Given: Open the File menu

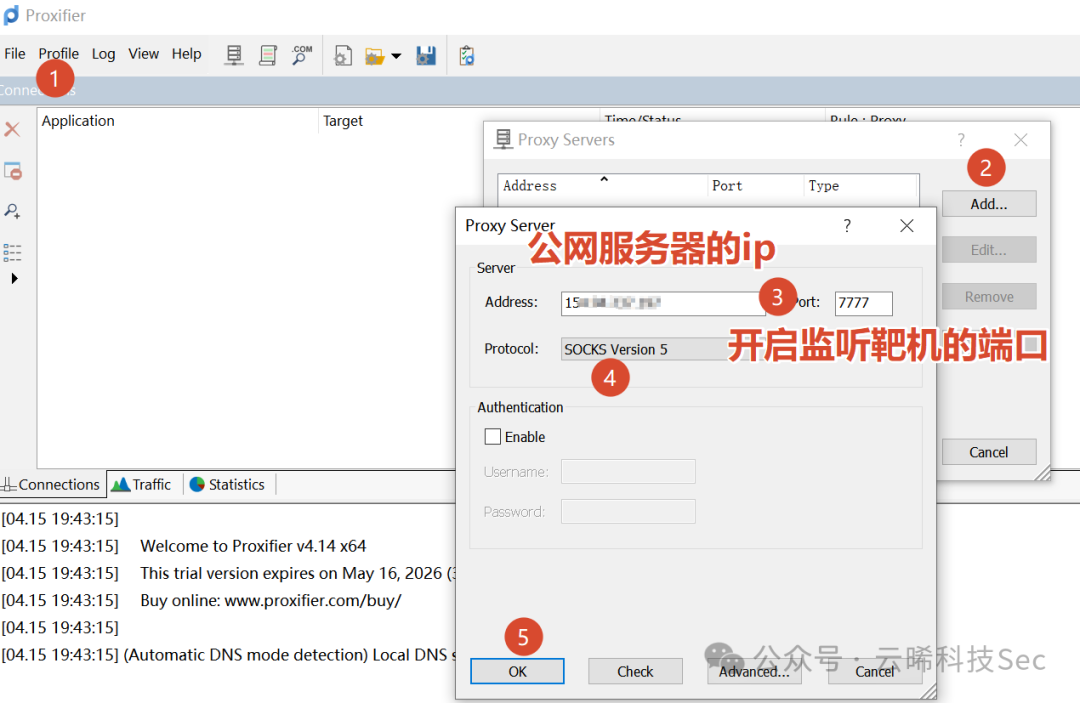Looking at the screenshot, I should click(x=14, y=54).
